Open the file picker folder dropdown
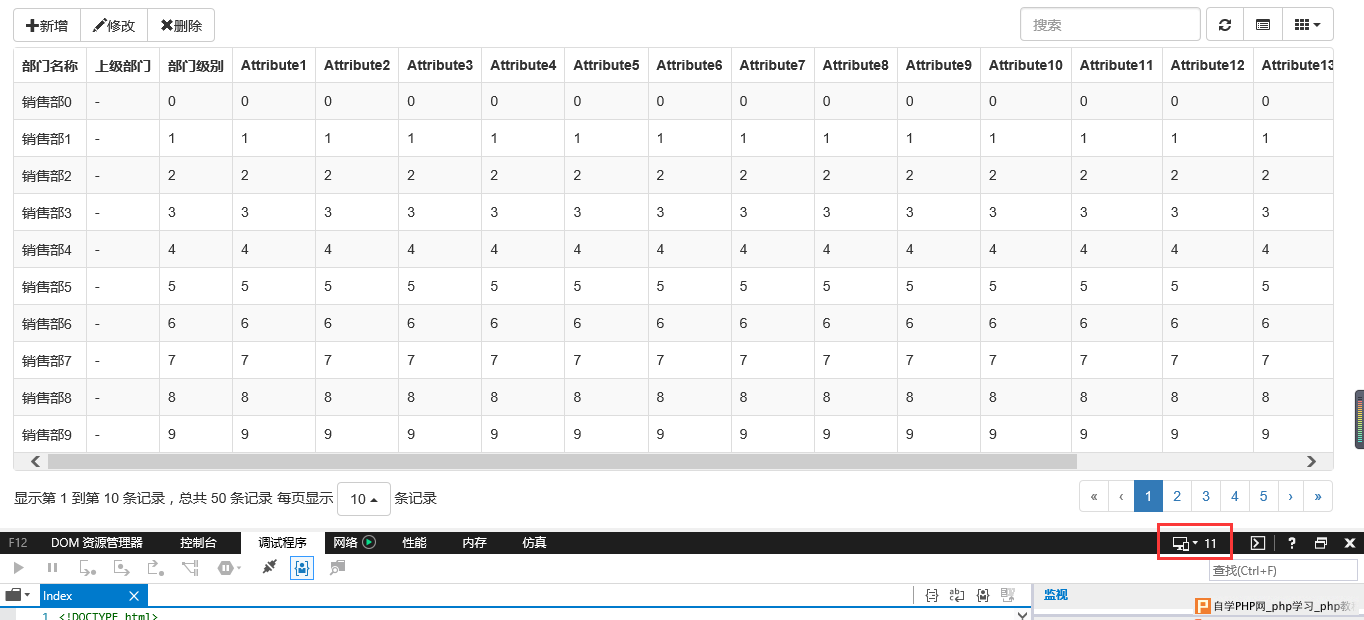 pyautogui.click(x=17, y=595)
